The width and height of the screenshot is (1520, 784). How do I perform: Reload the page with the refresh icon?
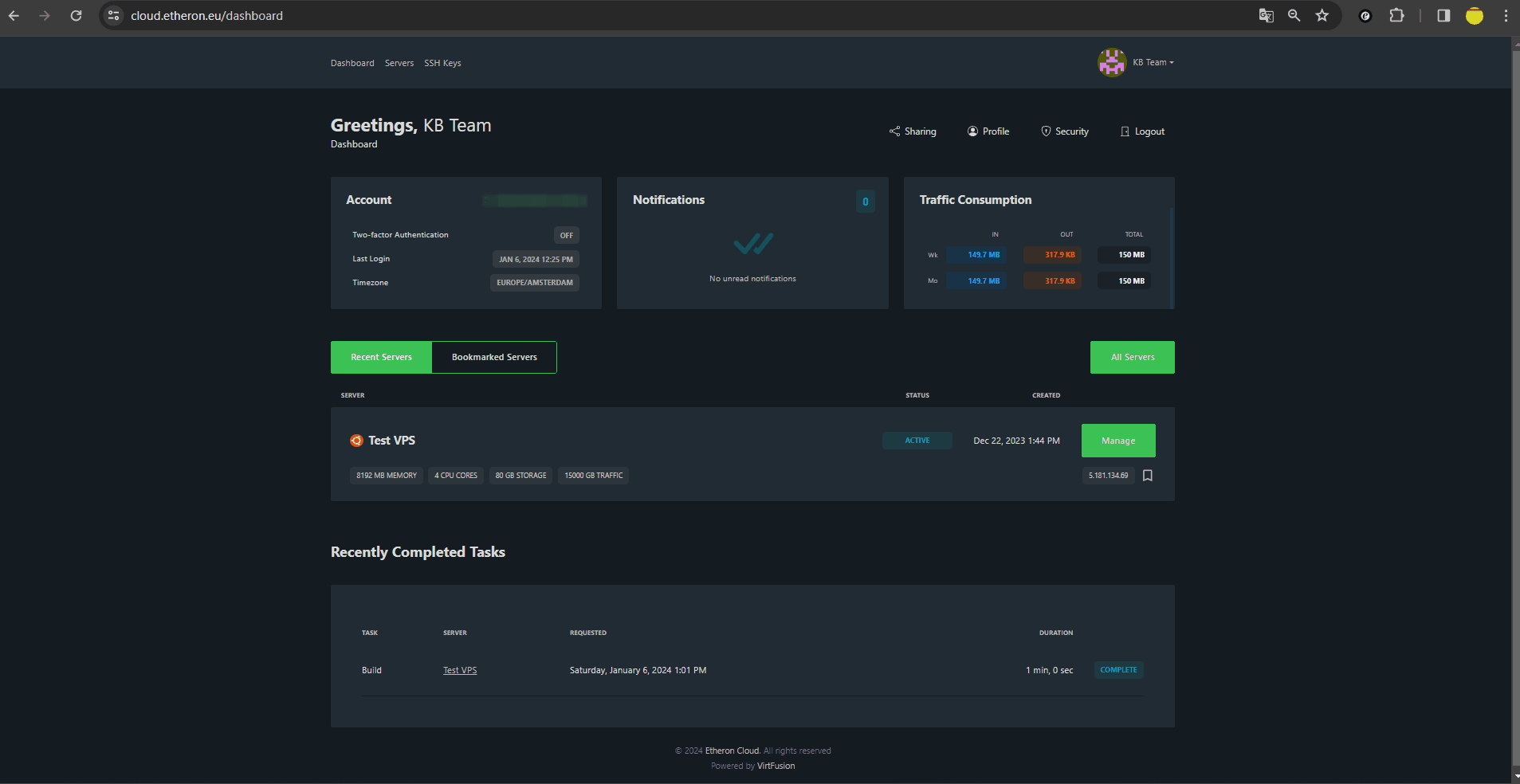pyautogui.click(x=76, y=16)
